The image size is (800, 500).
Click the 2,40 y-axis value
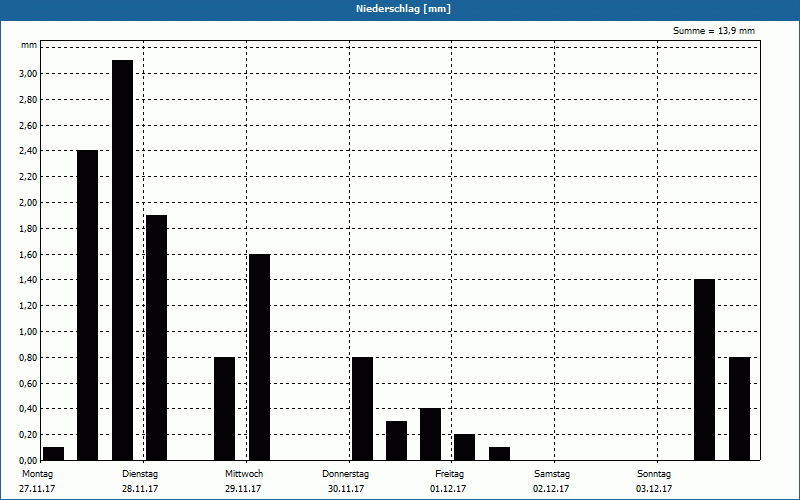28,151
